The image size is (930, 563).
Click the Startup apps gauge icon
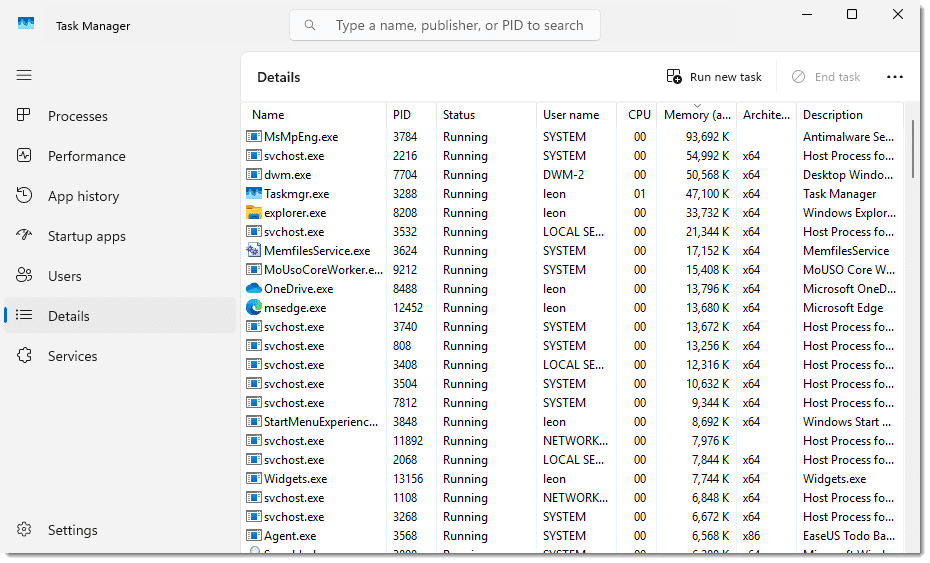point(24,235)
